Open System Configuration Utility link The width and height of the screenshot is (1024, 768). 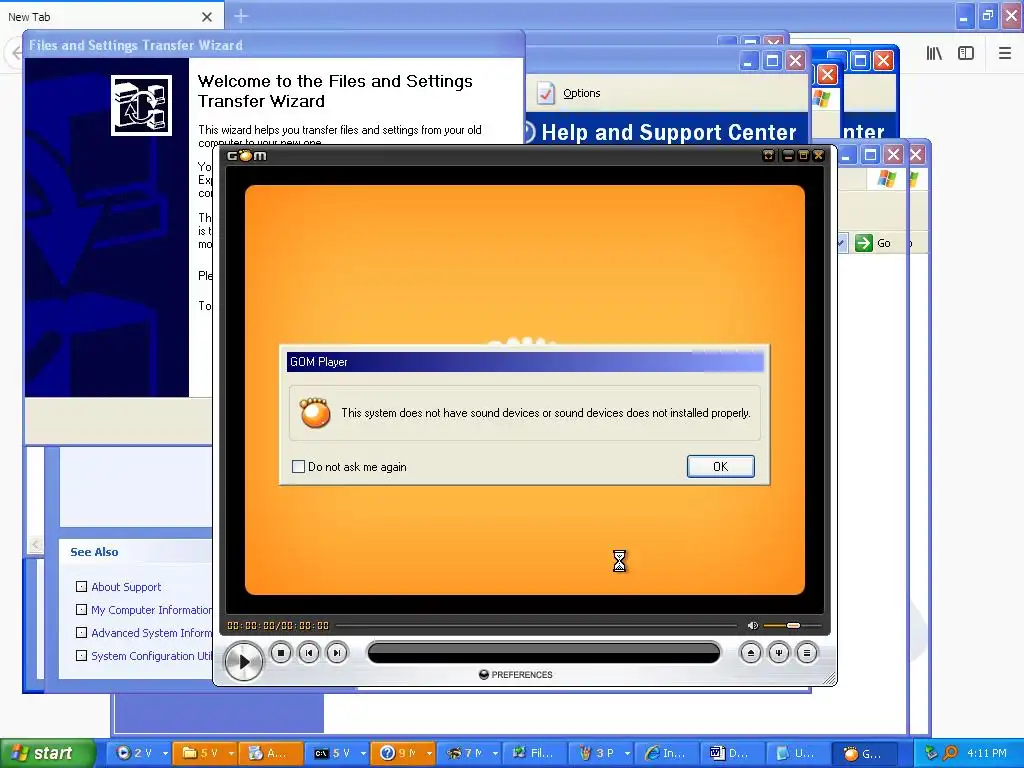[151, 655]
